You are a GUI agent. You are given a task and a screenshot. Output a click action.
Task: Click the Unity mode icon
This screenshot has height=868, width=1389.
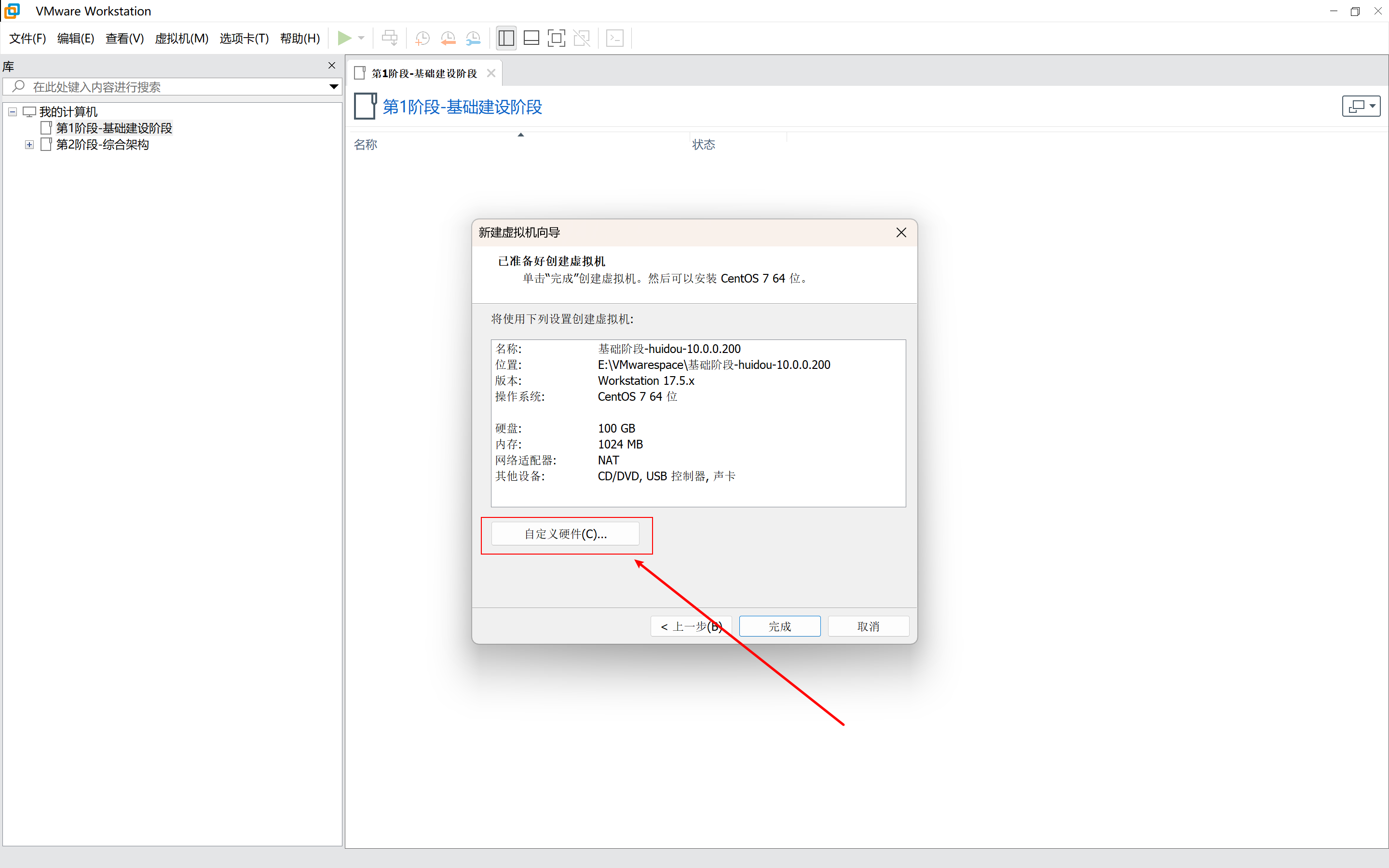(x=582, y=39)
